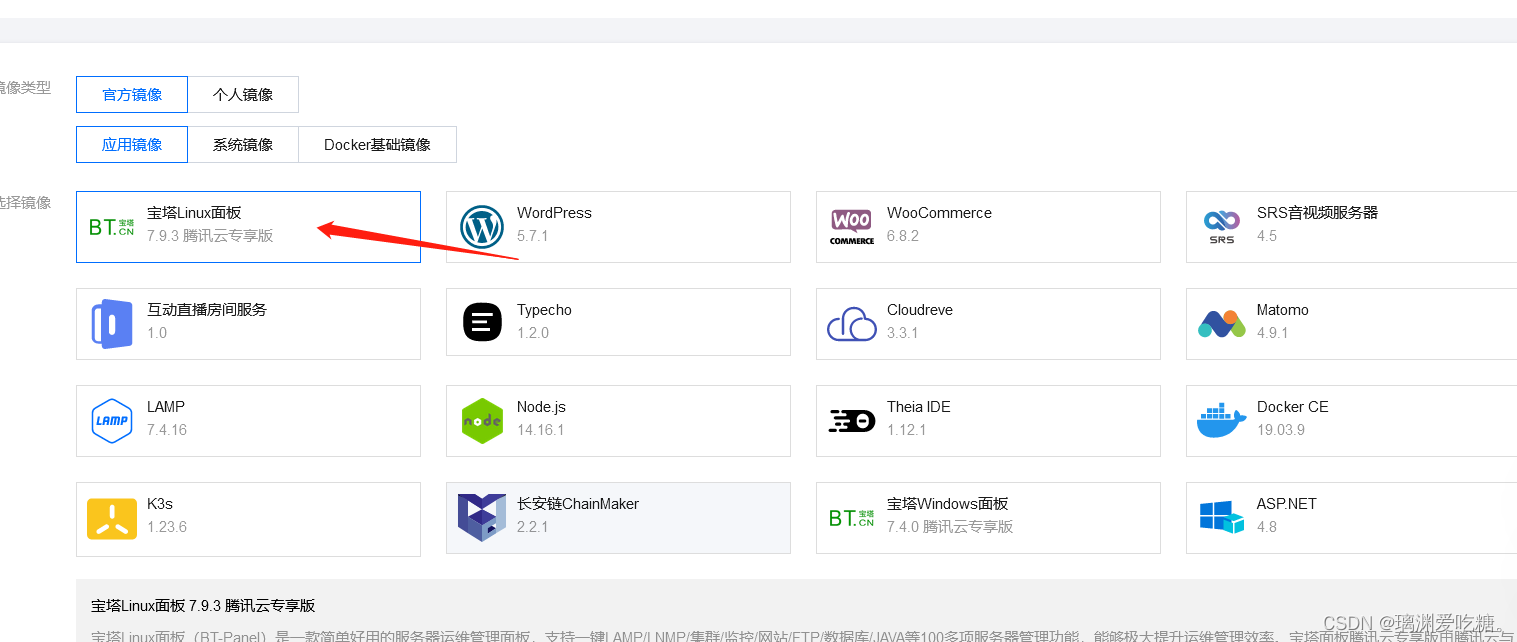1517x642 pixels.
Task: Click the 长安链ChainMaker logo icon
Action: click(x=482, y=517)
